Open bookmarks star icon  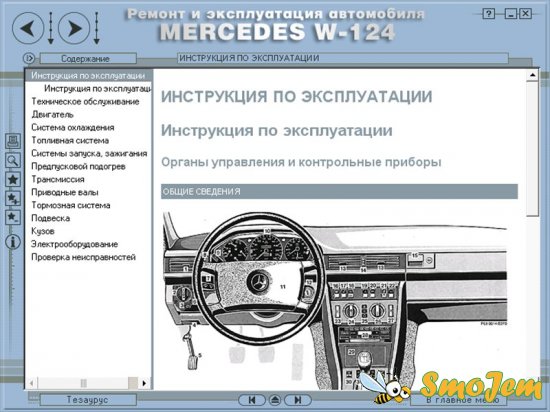point(13,180)
